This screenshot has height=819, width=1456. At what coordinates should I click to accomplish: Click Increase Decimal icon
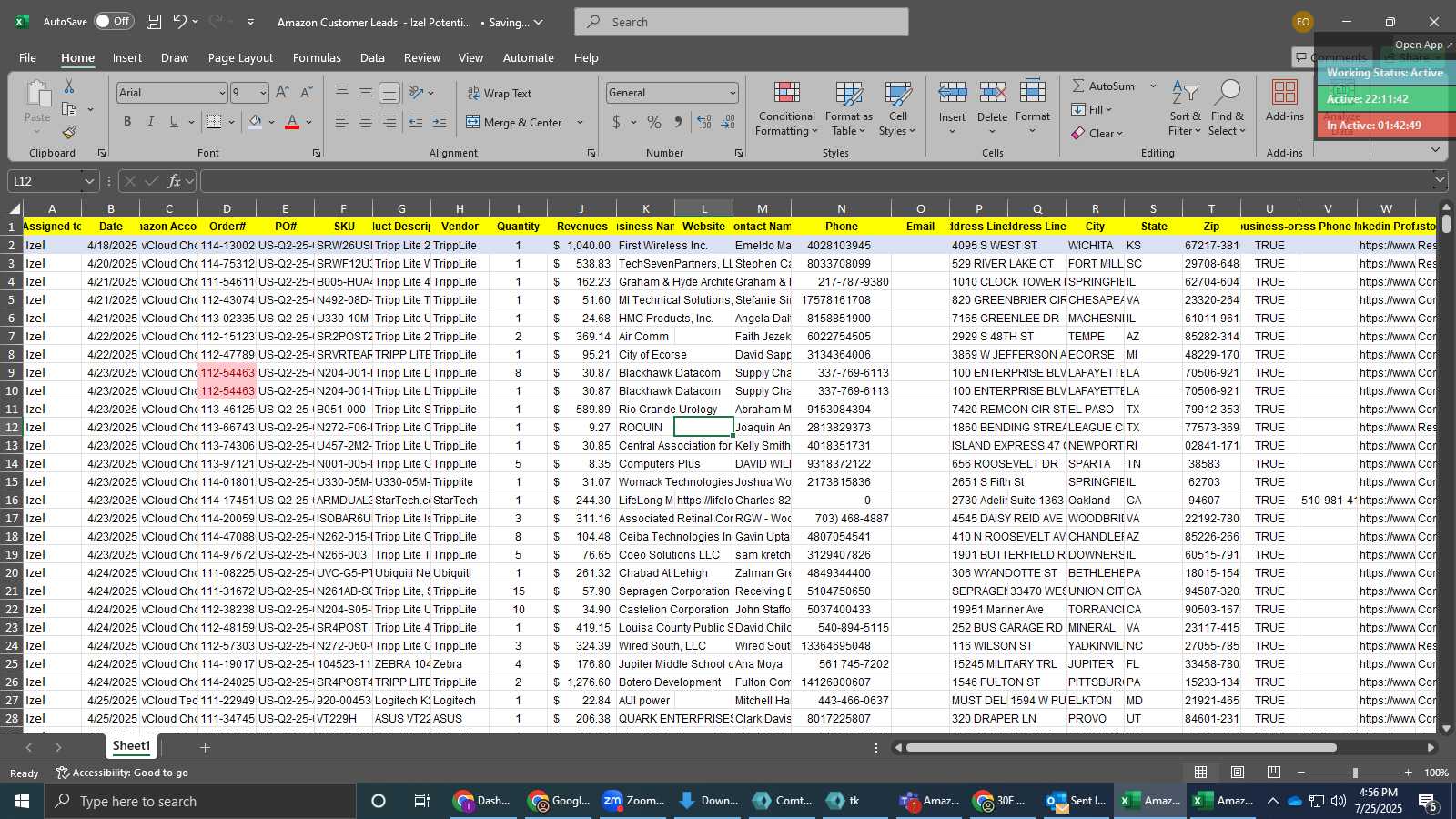704,122
